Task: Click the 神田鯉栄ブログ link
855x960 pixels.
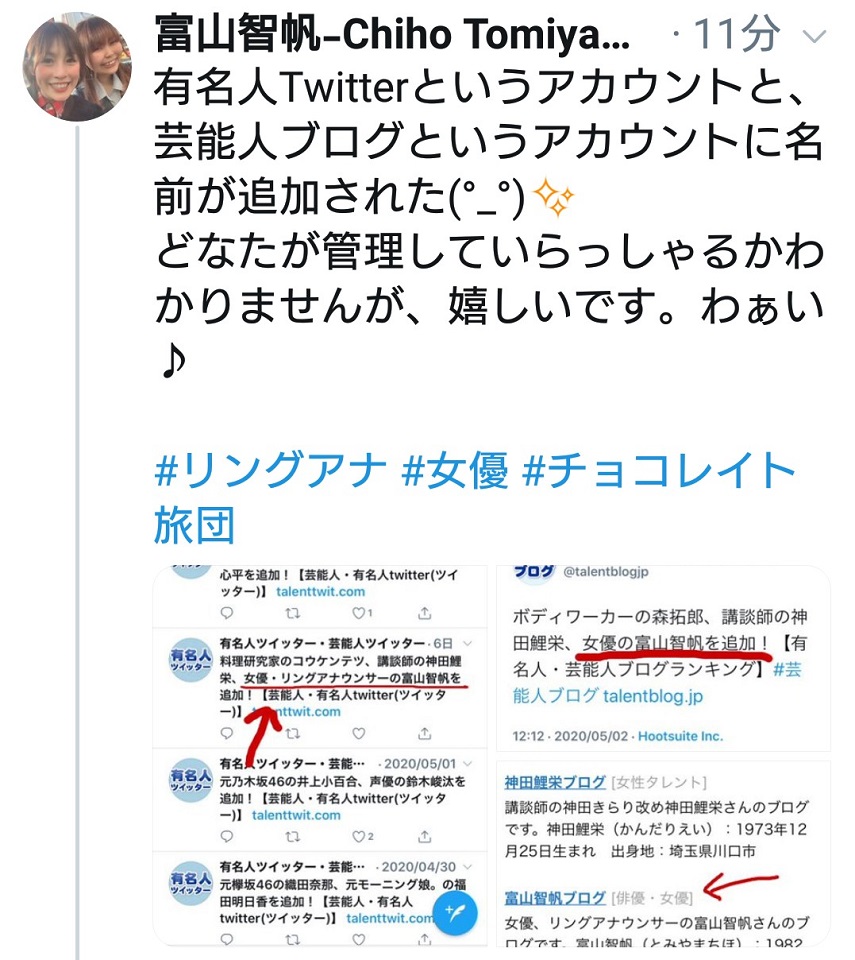Action: tap(555, 782)
